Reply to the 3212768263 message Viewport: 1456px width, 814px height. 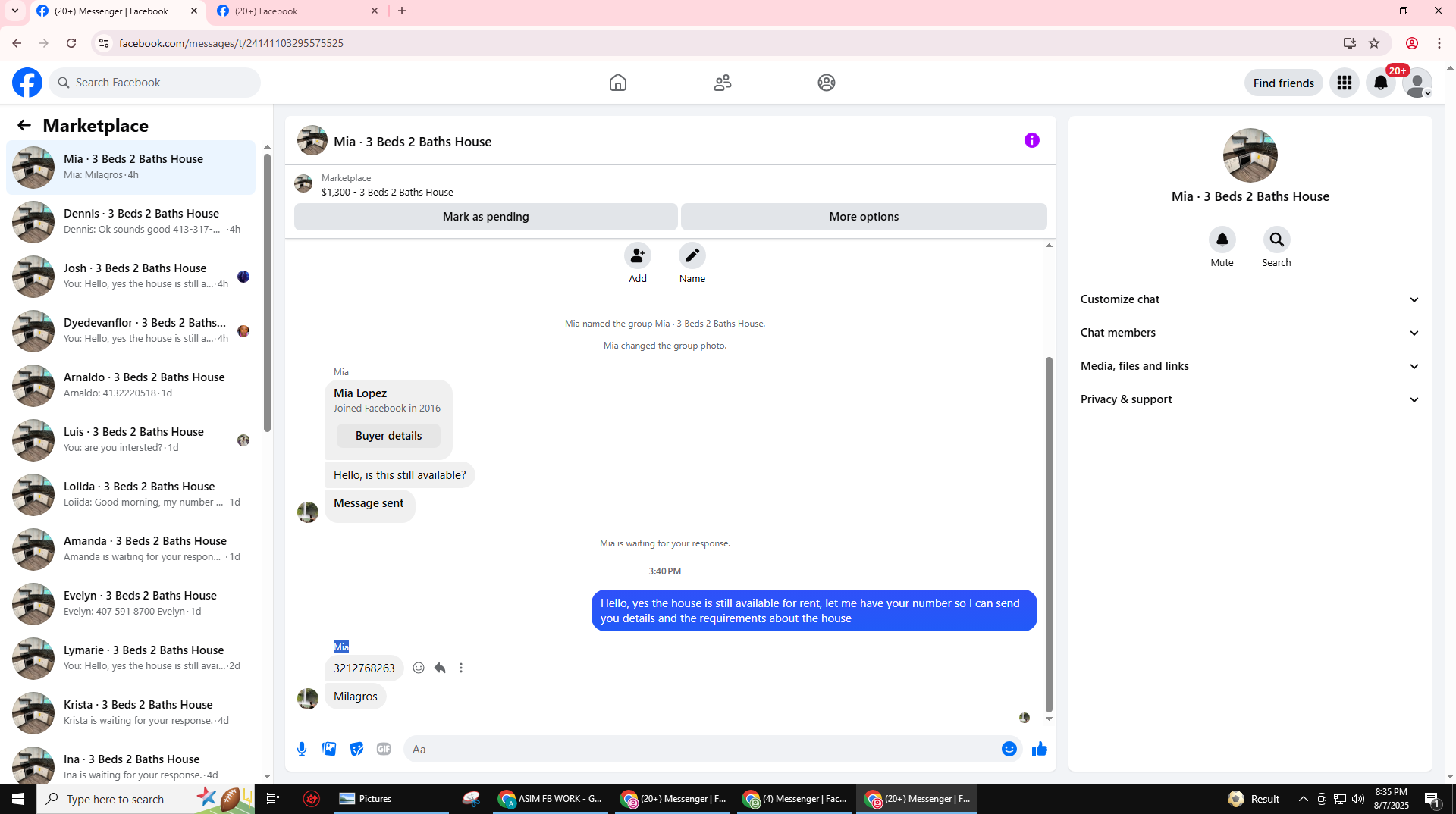[x=440, y=668]
